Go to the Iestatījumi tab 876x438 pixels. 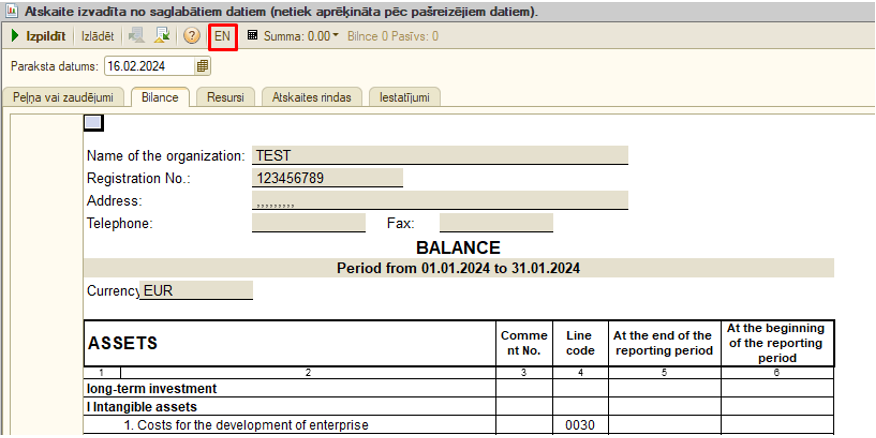[404, 97]
